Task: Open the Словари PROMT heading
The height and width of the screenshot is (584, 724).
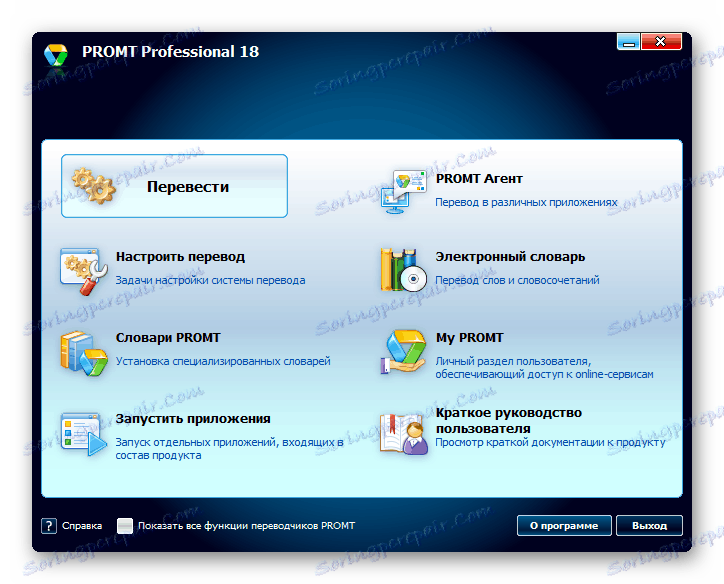Action: tap(168, 337)
